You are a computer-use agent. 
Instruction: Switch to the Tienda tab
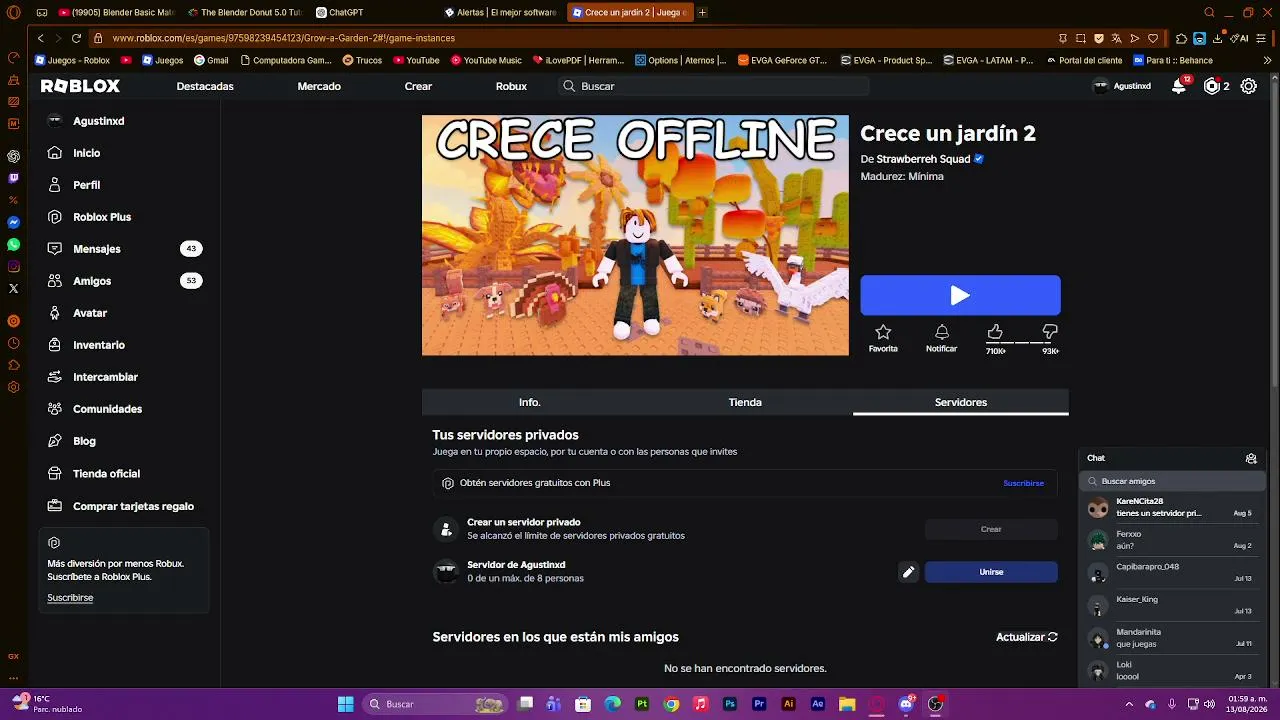pos(745,402)
